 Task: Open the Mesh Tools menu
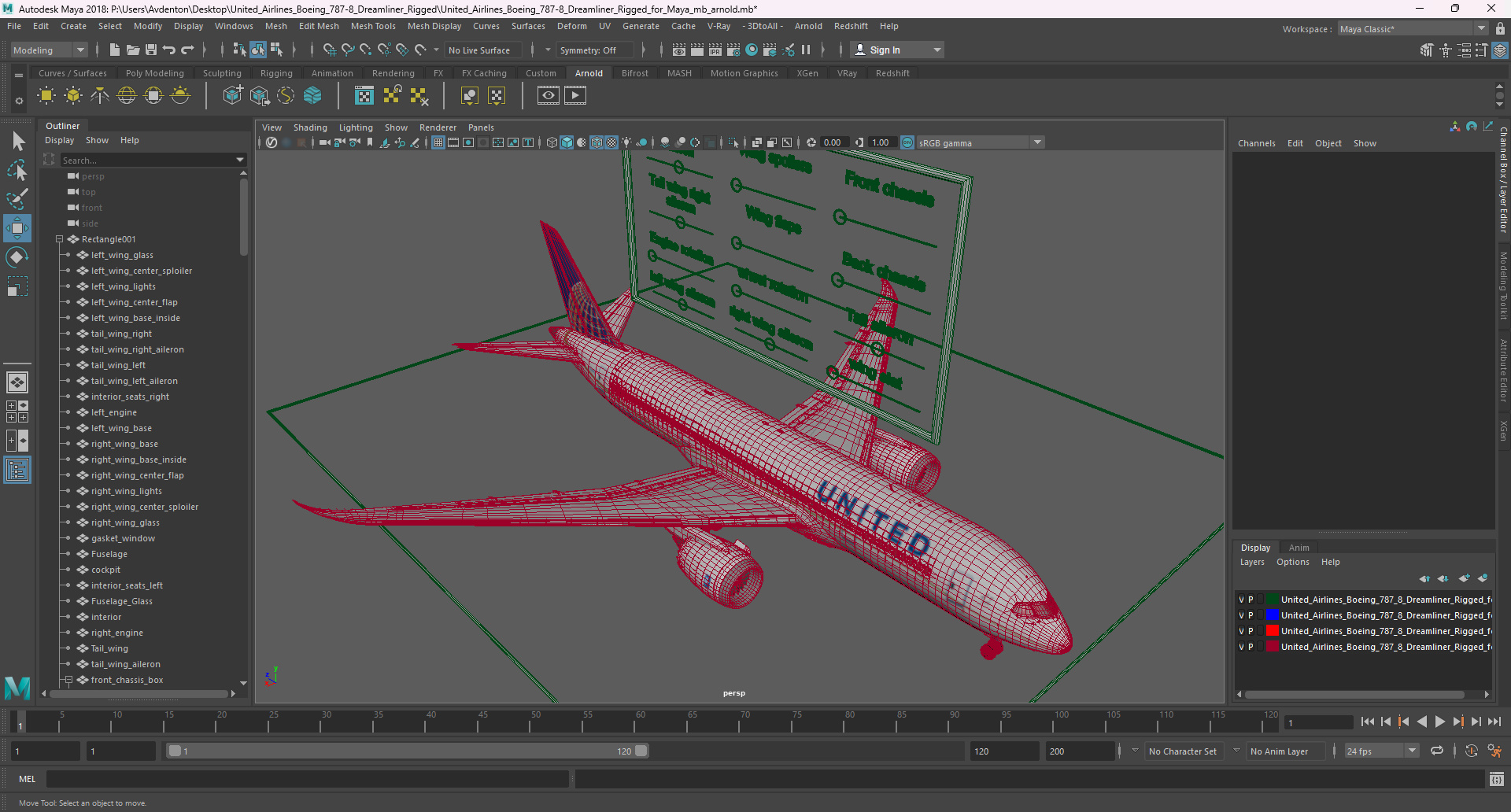click(x=373, y=26)
